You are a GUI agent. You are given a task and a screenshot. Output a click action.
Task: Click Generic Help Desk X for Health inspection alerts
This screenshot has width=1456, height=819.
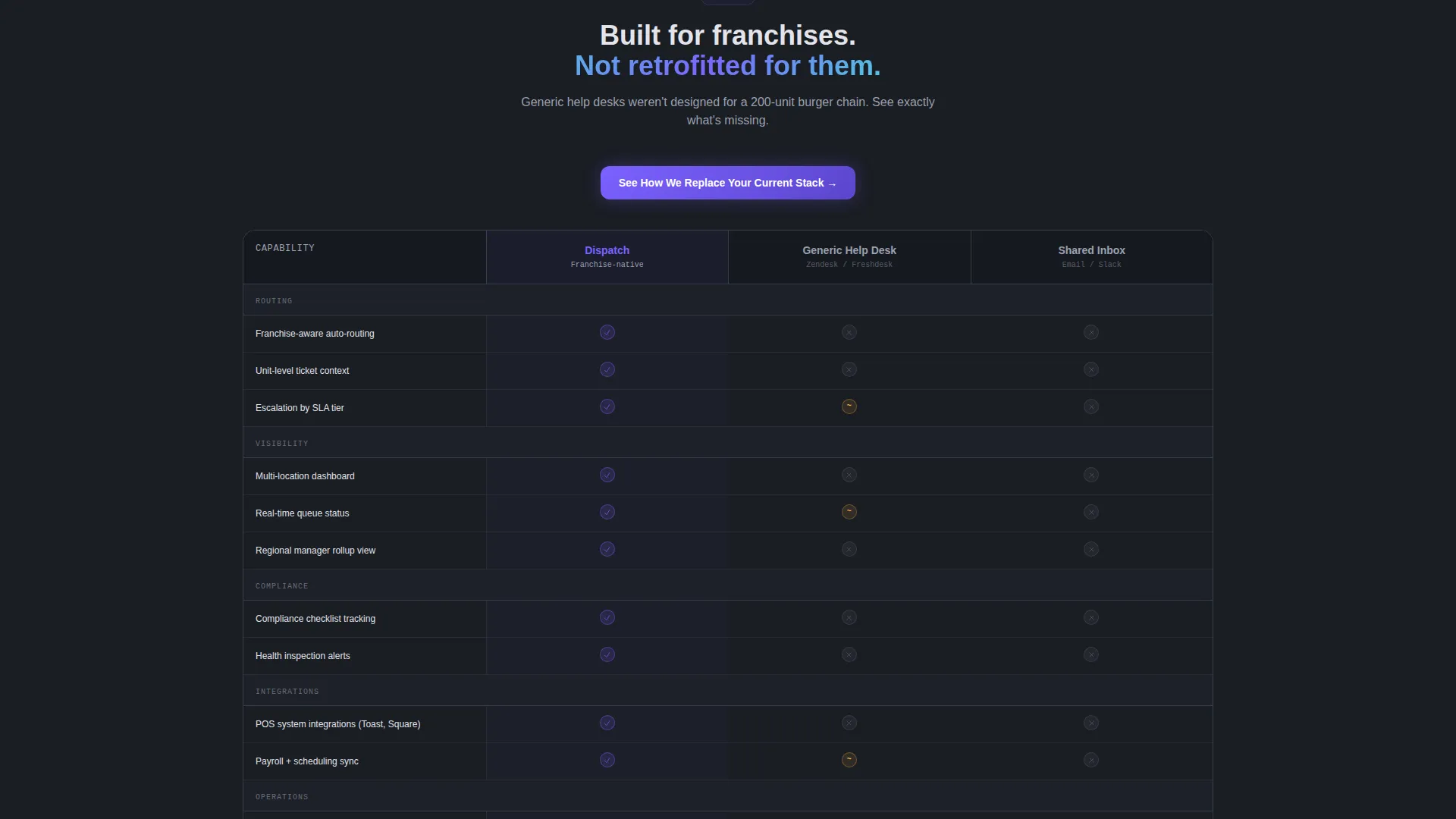tap(849, 654)
